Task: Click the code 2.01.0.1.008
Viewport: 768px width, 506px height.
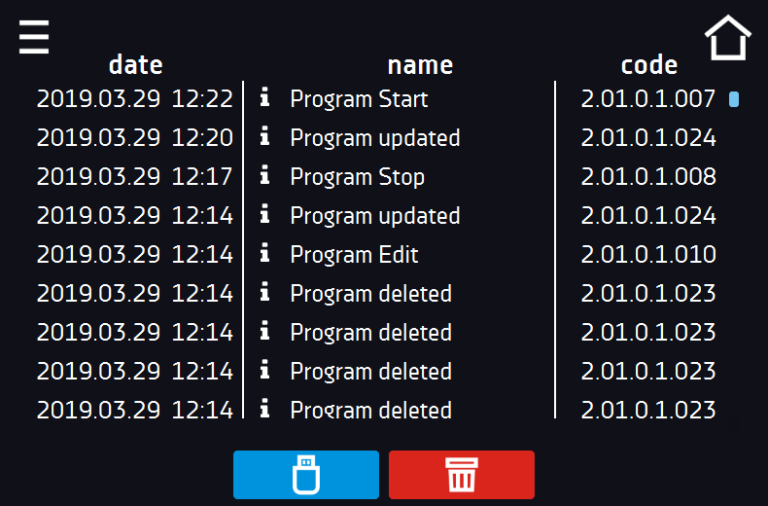Action: tap(648, 176)
